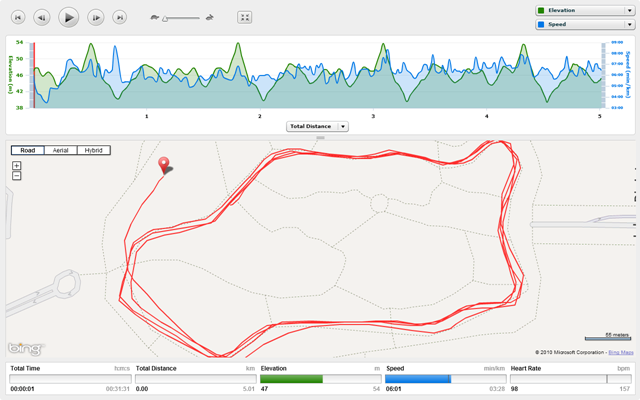Screen dimensions: 640x400
Task: Click the turtle slow-speed icon
Action: (154, 18)
